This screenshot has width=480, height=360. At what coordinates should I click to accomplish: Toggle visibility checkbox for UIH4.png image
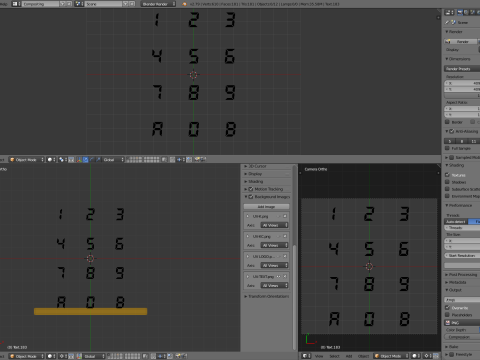tap(285, 216)
